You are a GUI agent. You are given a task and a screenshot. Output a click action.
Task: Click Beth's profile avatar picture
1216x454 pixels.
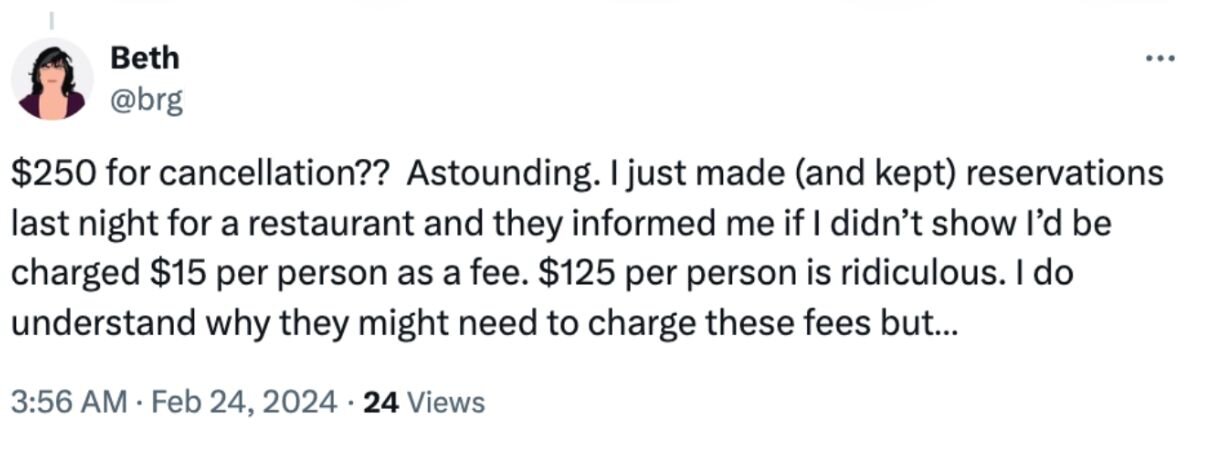(x=52, y=79)
